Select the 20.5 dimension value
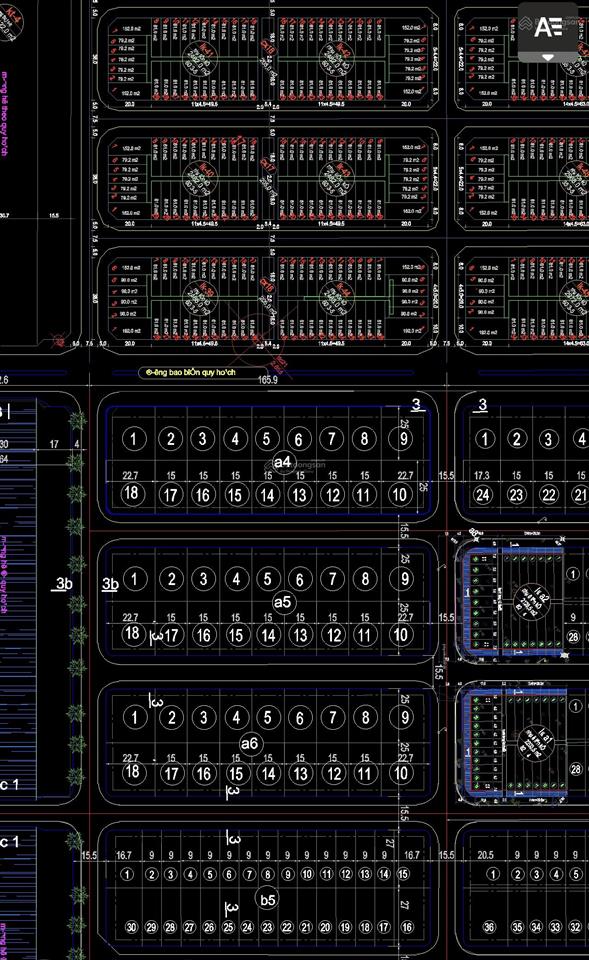 tap(486, 855)
